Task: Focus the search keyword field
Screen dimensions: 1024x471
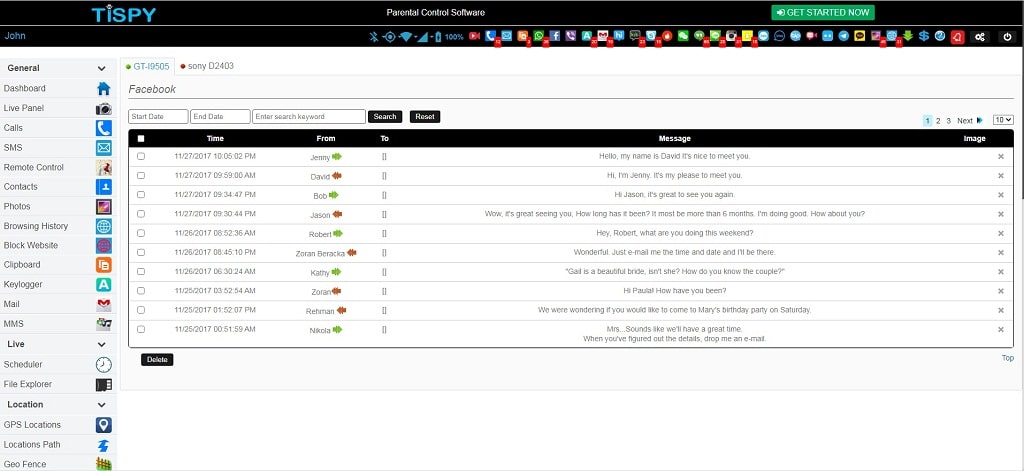Action: tap(309, 116)
